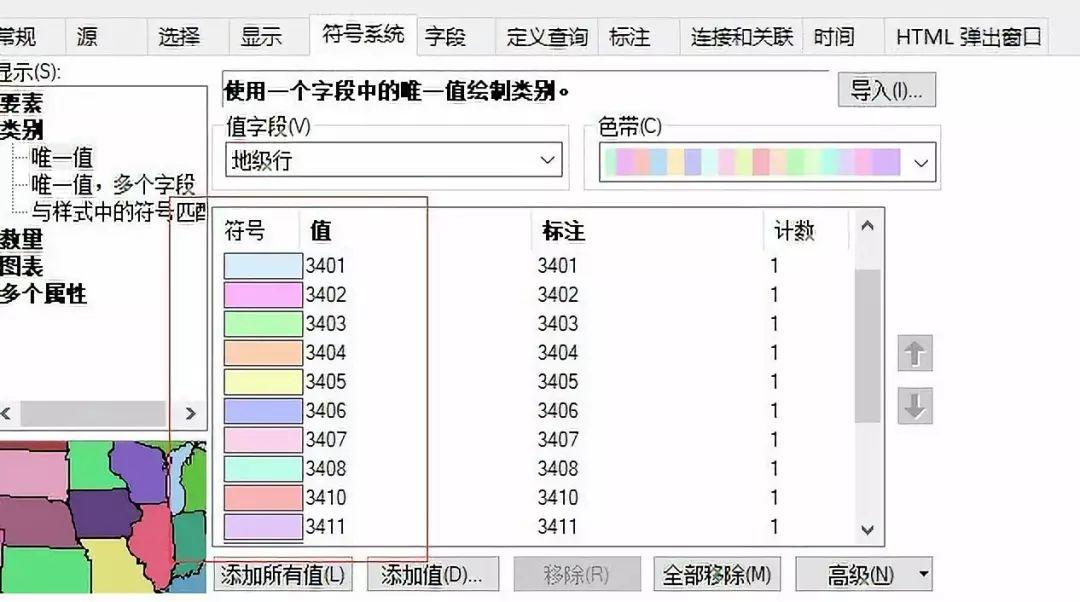
Task: Open the 连接和关联 tab
Action: [x=742, y=36]
